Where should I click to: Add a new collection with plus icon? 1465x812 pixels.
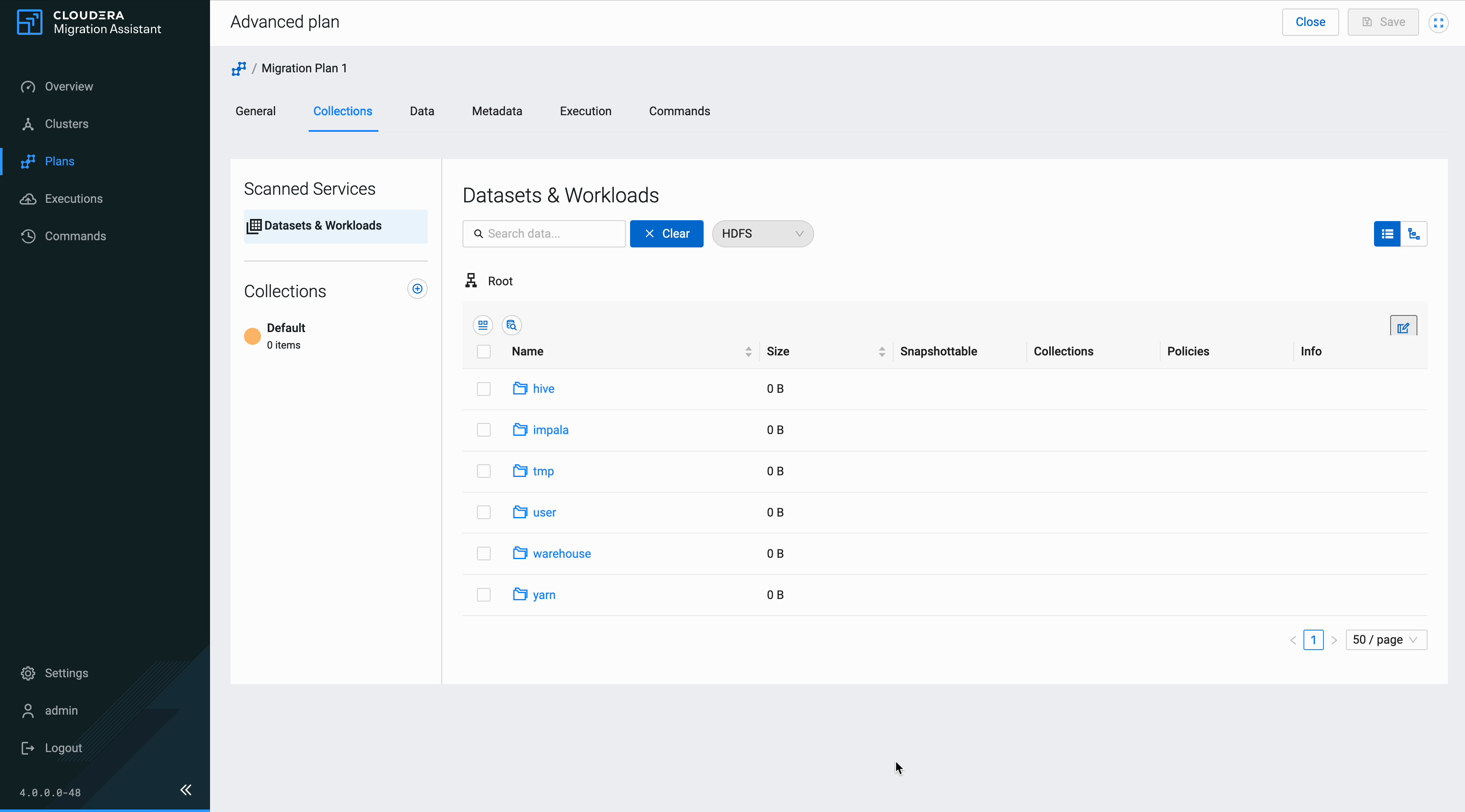[x=417, y=289]
